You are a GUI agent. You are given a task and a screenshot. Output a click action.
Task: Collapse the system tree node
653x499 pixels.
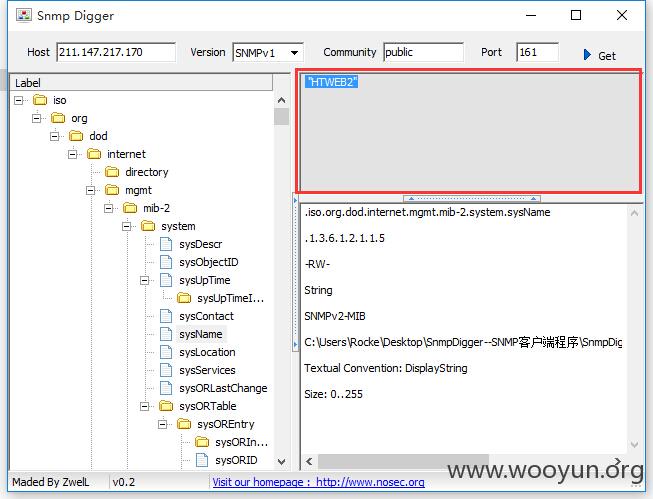(x=127, y=226)
